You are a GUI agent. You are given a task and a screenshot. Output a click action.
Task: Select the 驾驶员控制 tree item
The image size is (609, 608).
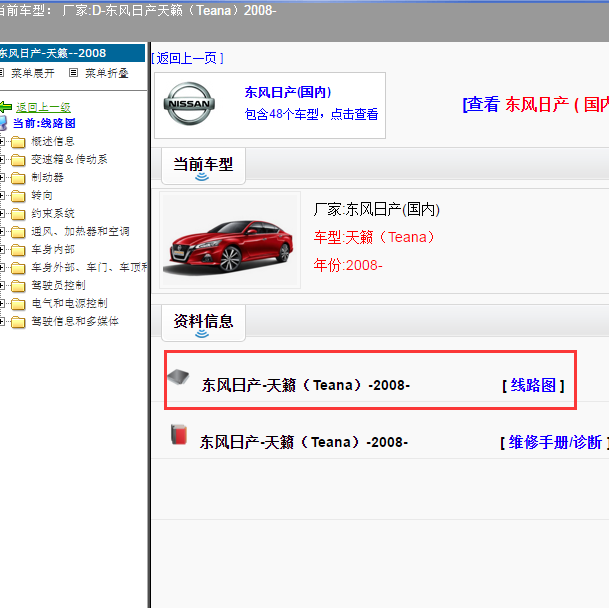(58, 286)
